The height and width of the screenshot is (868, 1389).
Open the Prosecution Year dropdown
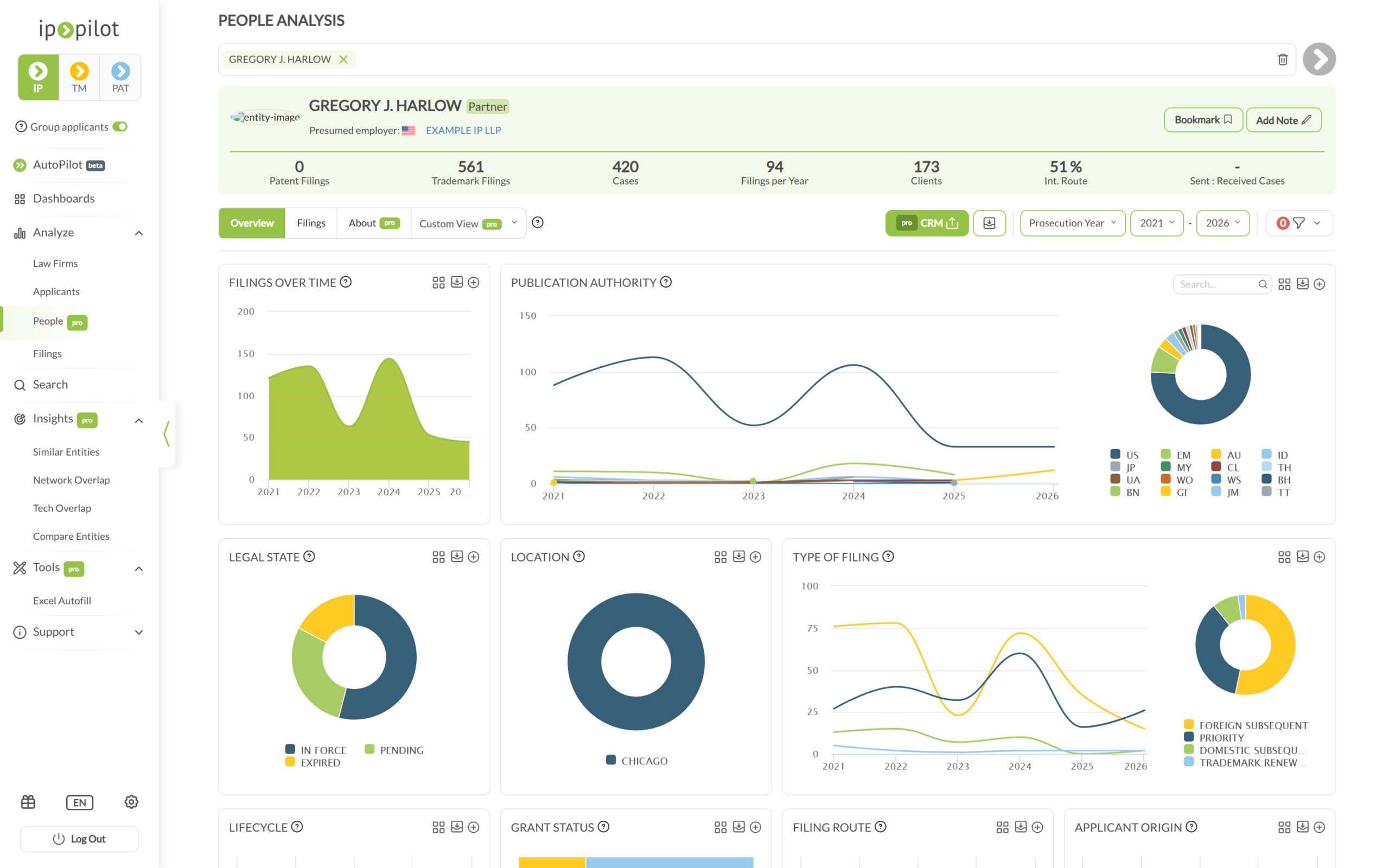tap(1072, 223)
